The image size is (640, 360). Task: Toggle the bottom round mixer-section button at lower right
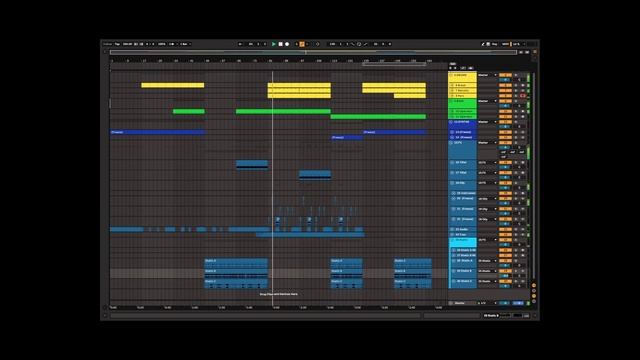(x=534, y=301)
